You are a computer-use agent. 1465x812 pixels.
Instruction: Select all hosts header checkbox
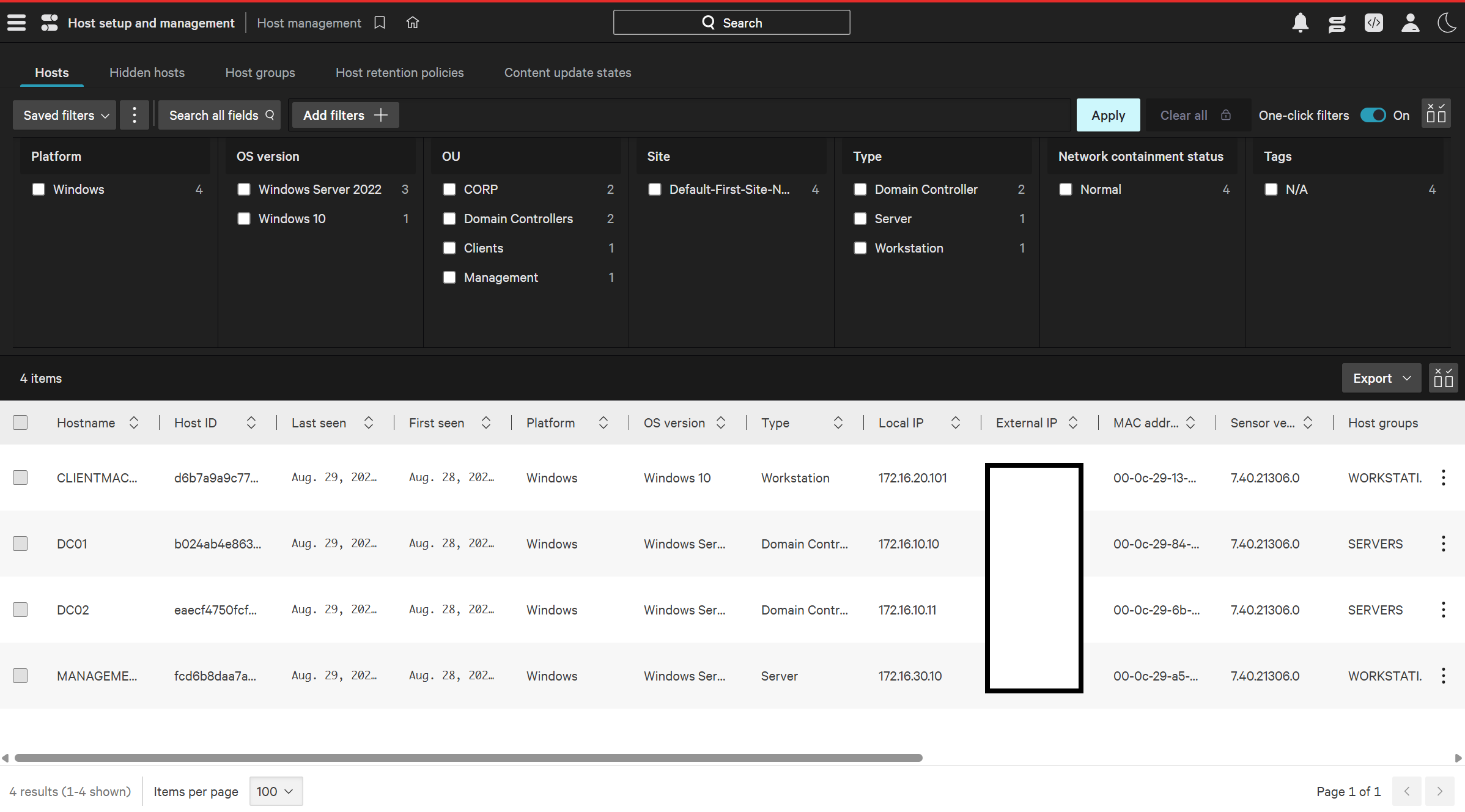20,423
